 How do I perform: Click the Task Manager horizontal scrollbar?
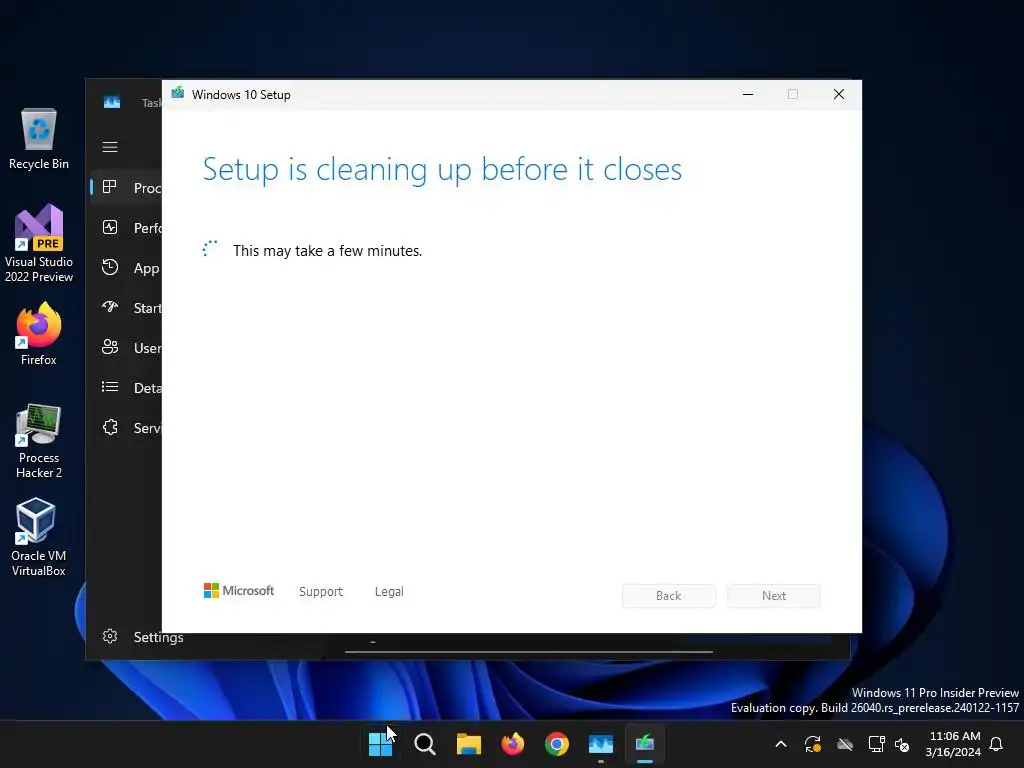(x=528, y=651)
